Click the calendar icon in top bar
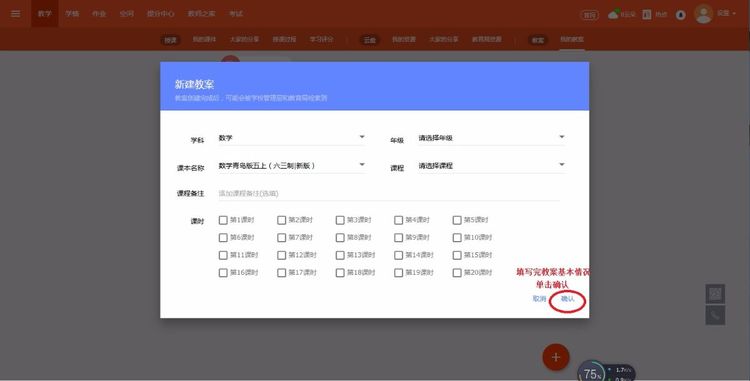This screenshot has width=750, height=381. click(647, 14)
